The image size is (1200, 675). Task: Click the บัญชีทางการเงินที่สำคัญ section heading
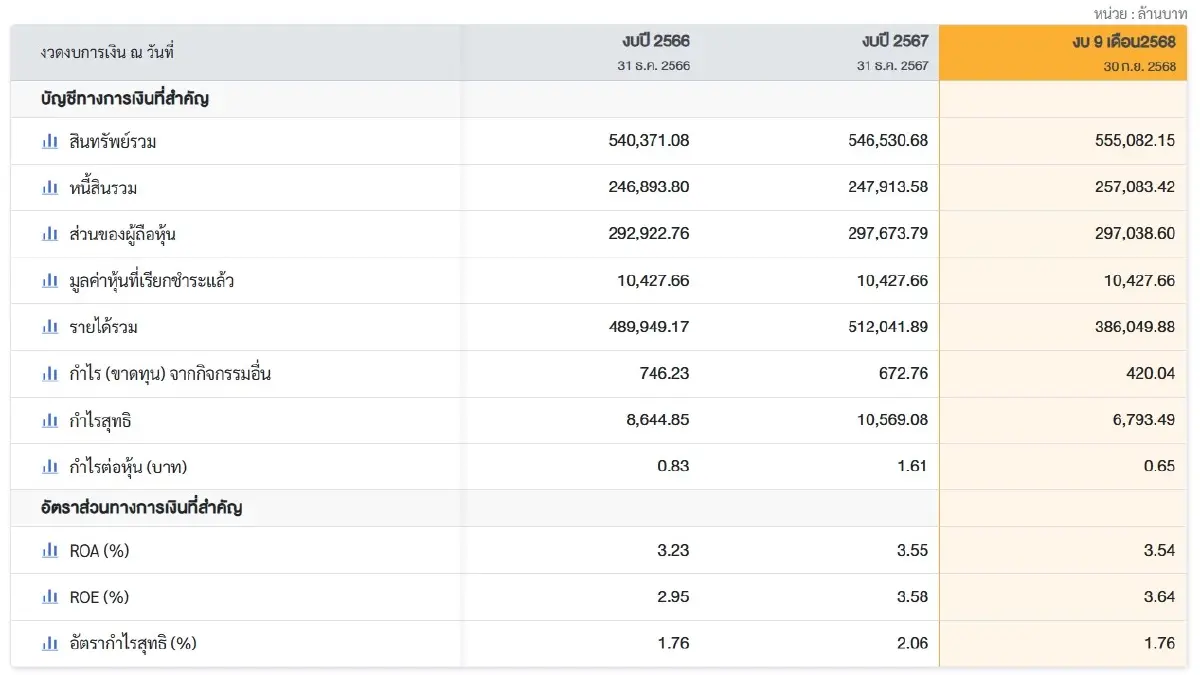(125, 99)
